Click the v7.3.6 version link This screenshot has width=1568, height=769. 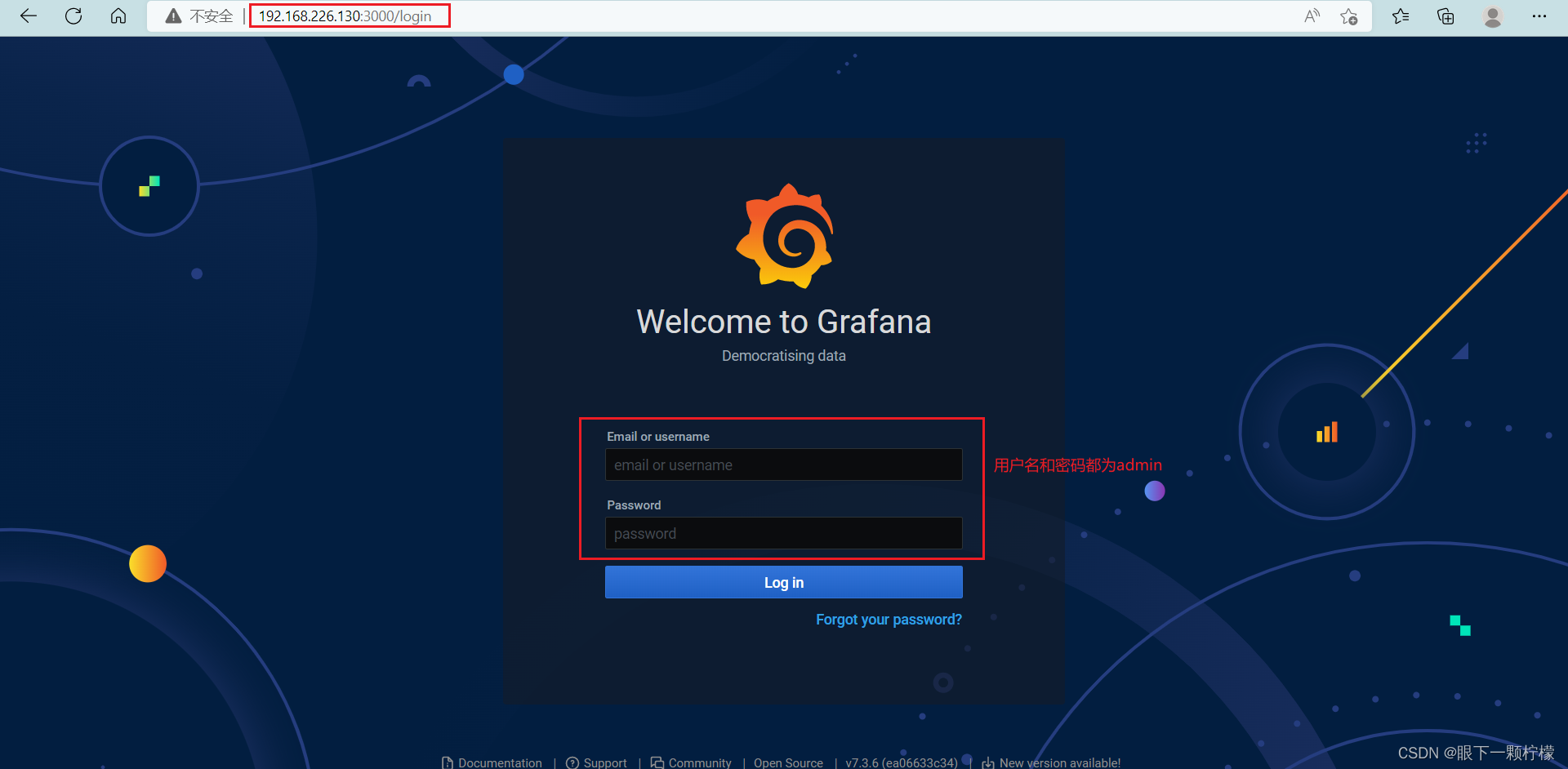tap(902, 763)
